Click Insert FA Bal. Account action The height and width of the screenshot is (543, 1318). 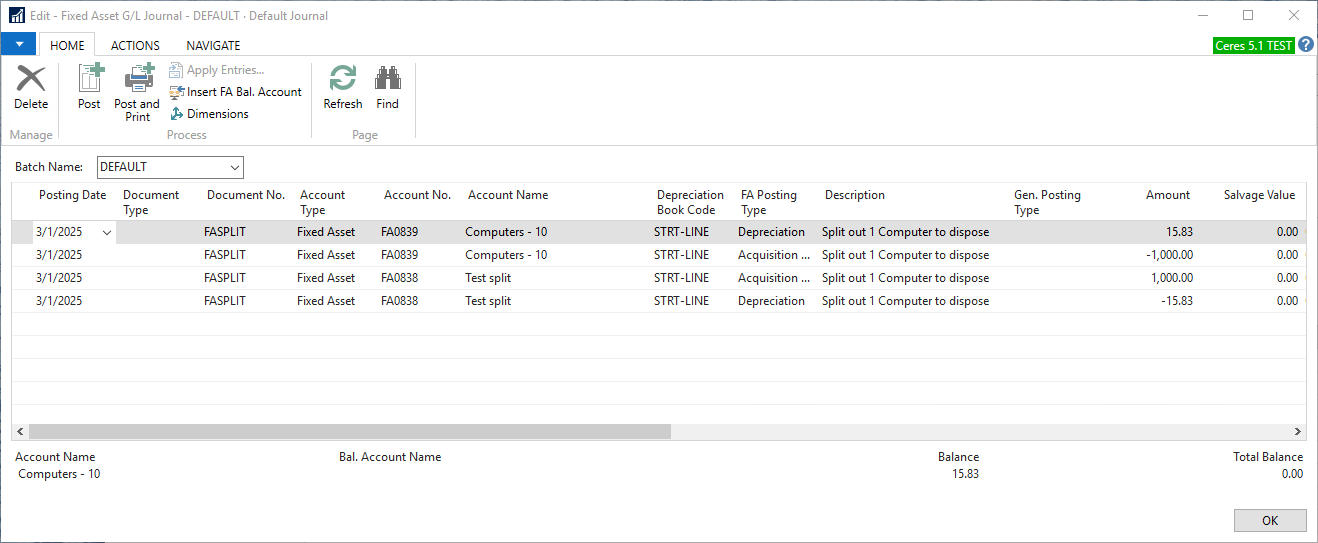236,92
